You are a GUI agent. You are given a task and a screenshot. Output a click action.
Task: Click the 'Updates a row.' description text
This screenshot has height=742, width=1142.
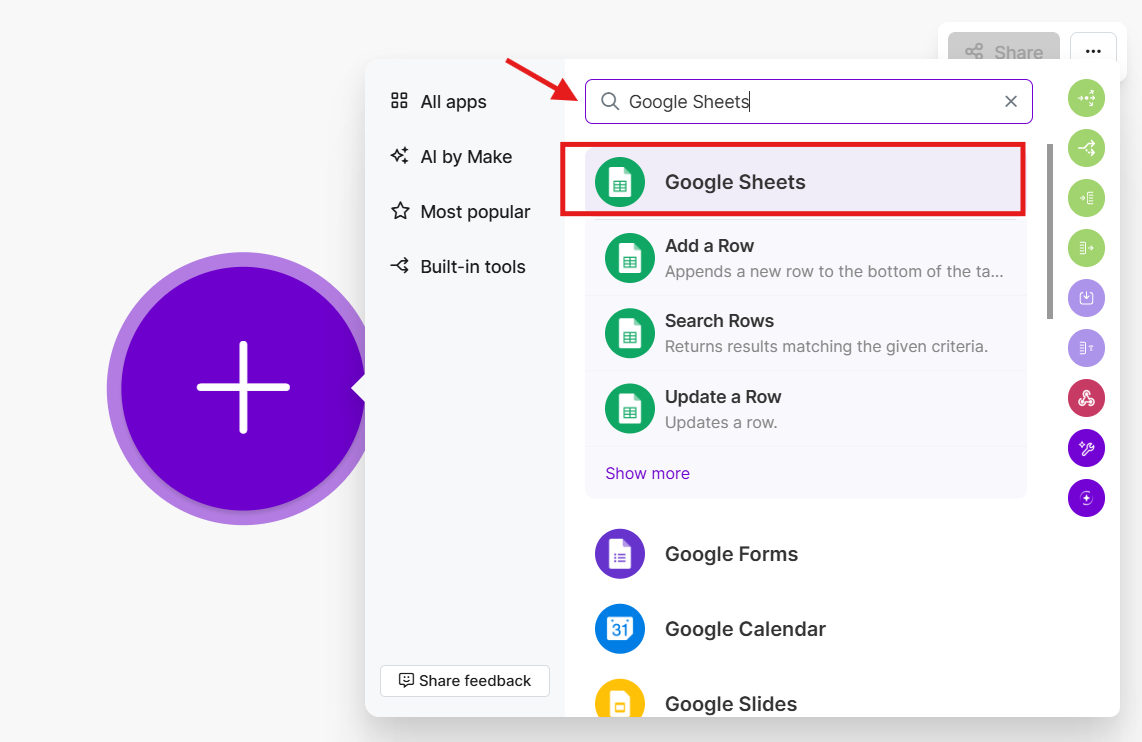click(x=721, y=422)
